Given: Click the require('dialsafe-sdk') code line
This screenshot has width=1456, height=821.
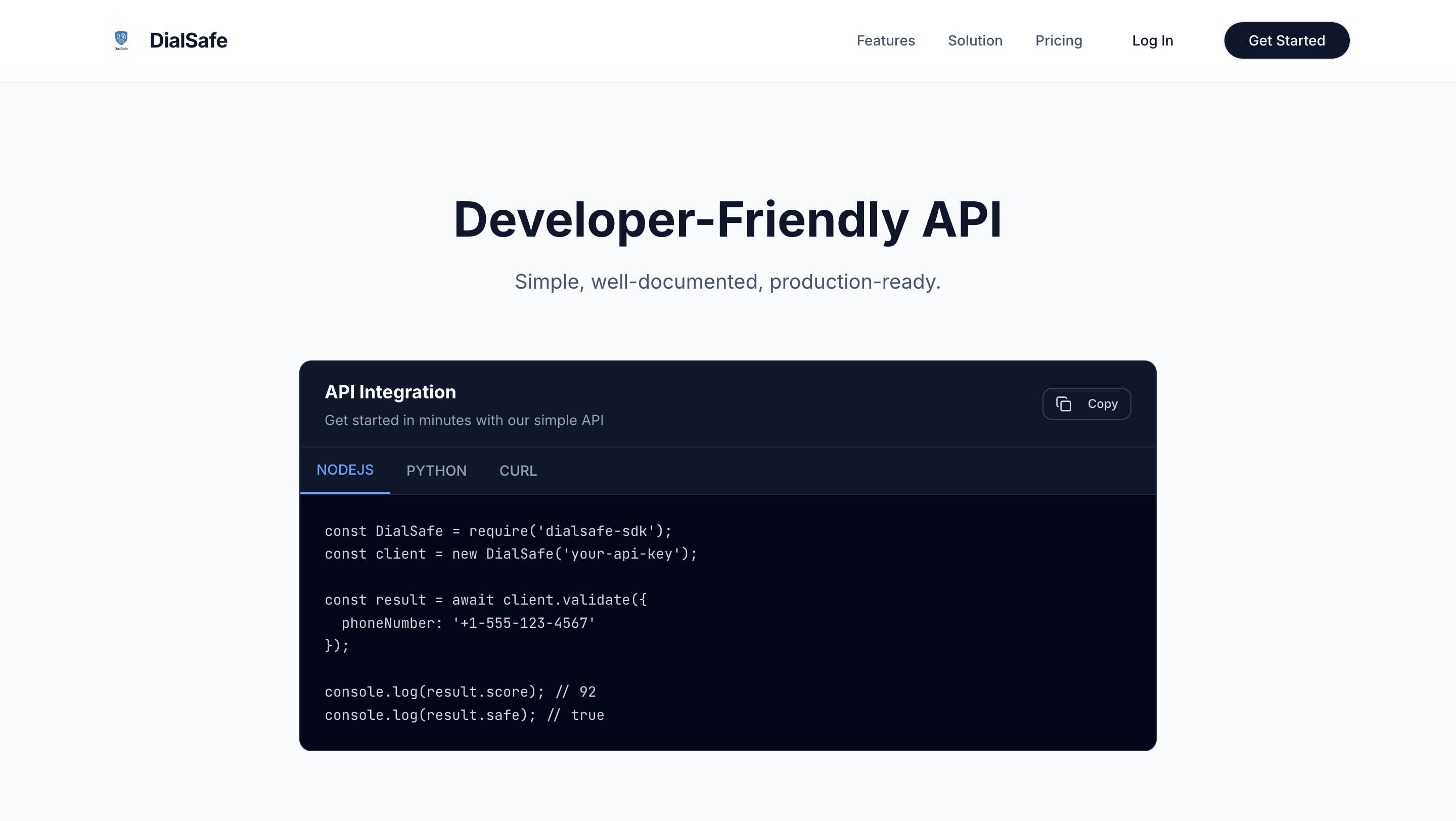Looking at the screenshot, I should pyautogui.click(x=497, y=531).
